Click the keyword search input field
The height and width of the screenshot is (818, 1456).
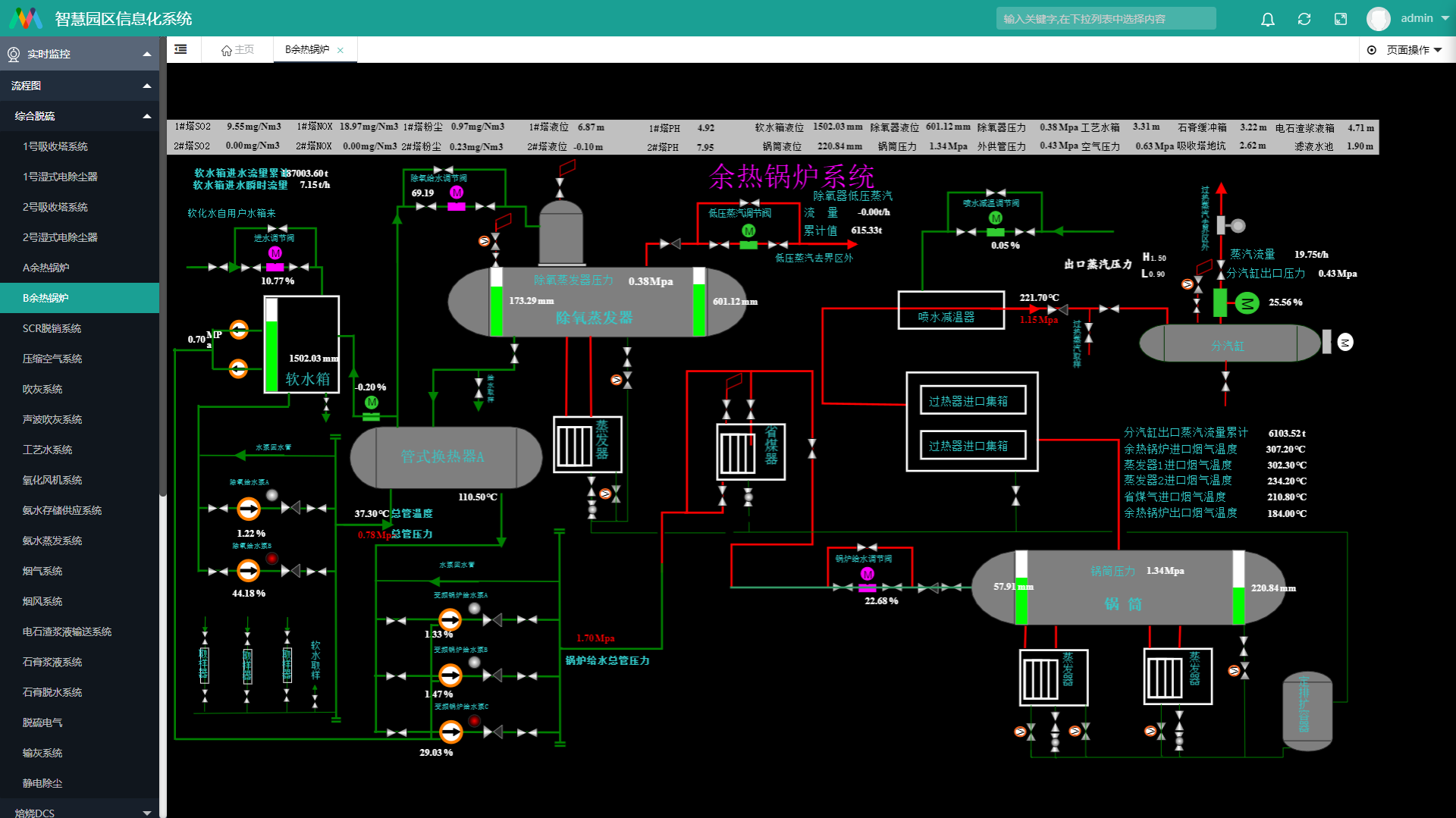tap(1105, 19)
